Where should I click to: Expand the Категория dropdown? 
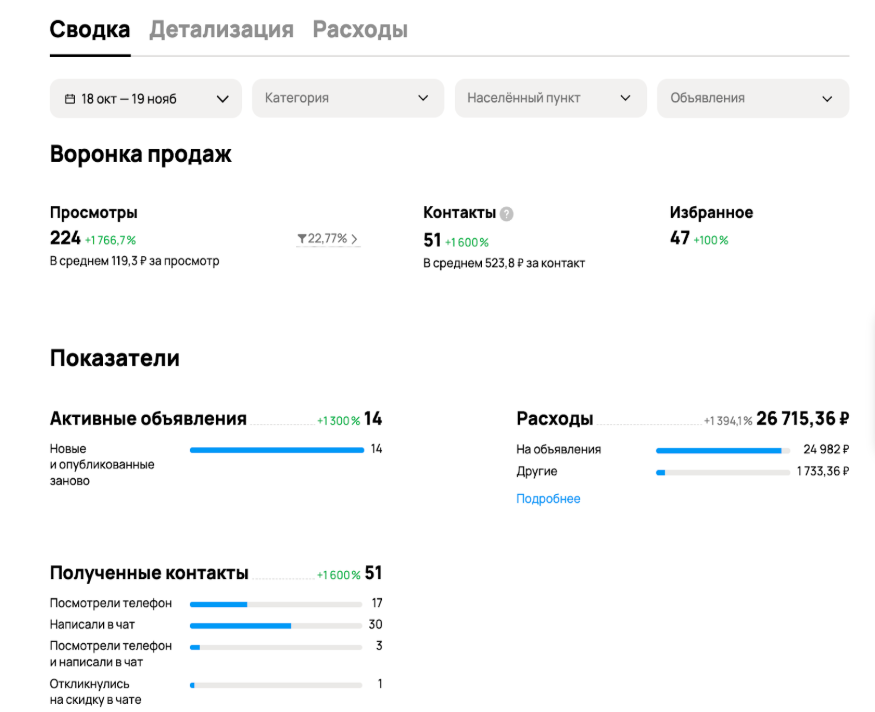[348, 98]
